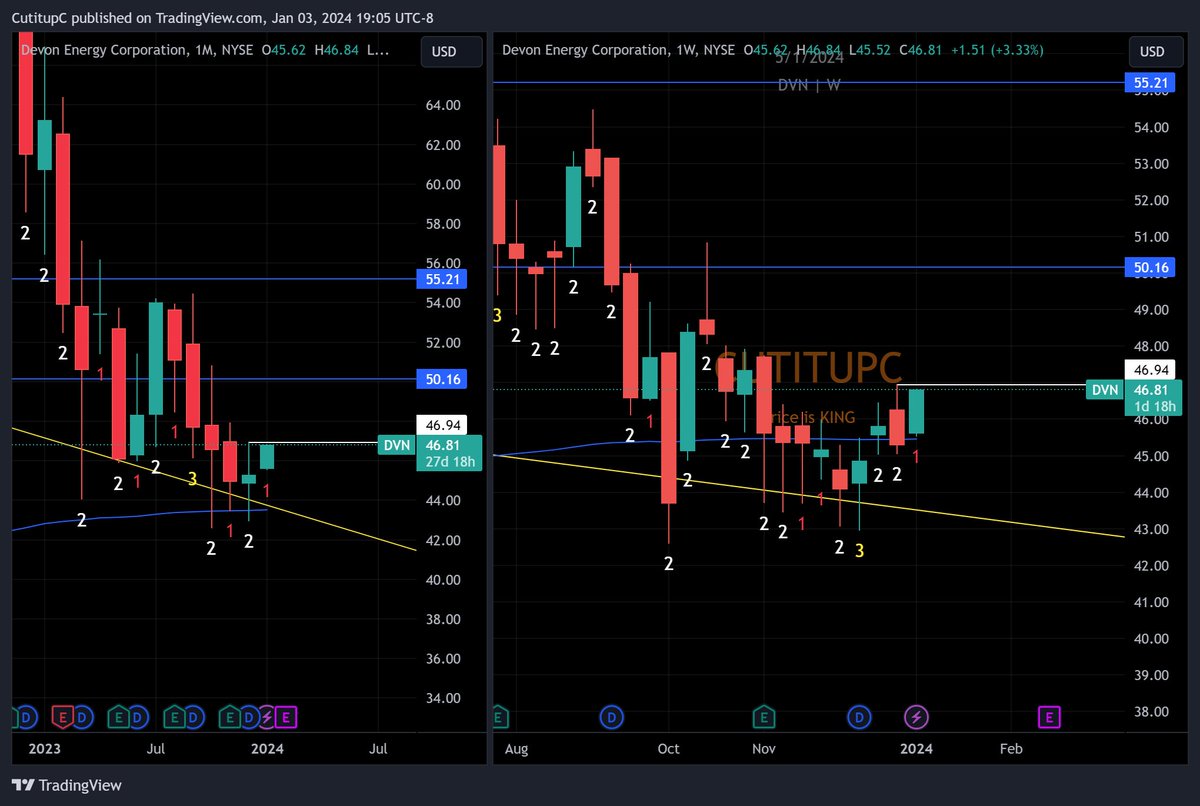
Task: Click the DVN price tag on weekly chart
Action: click(1105, 390)
